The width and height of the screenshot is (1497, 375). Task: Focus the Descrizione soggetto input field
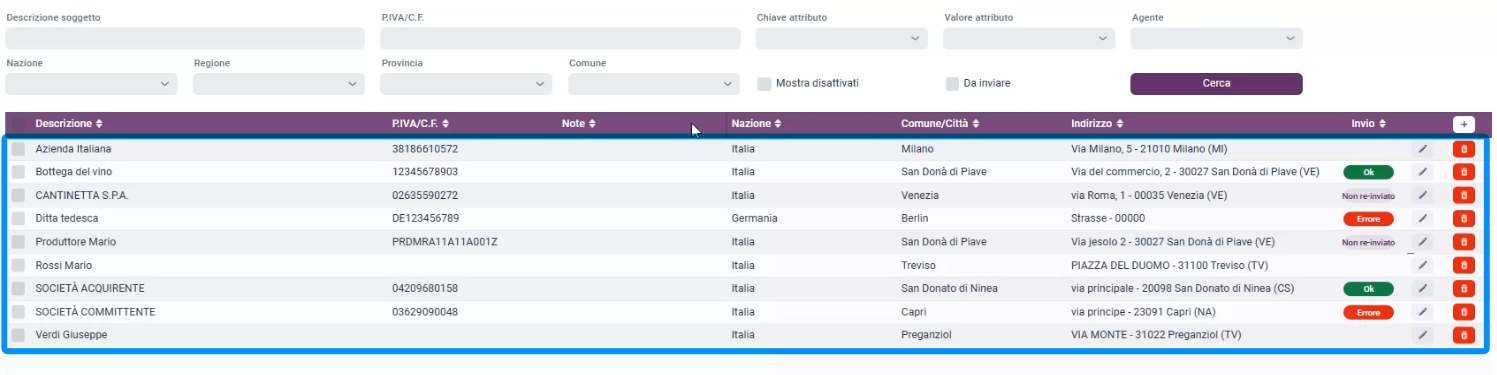185,38
